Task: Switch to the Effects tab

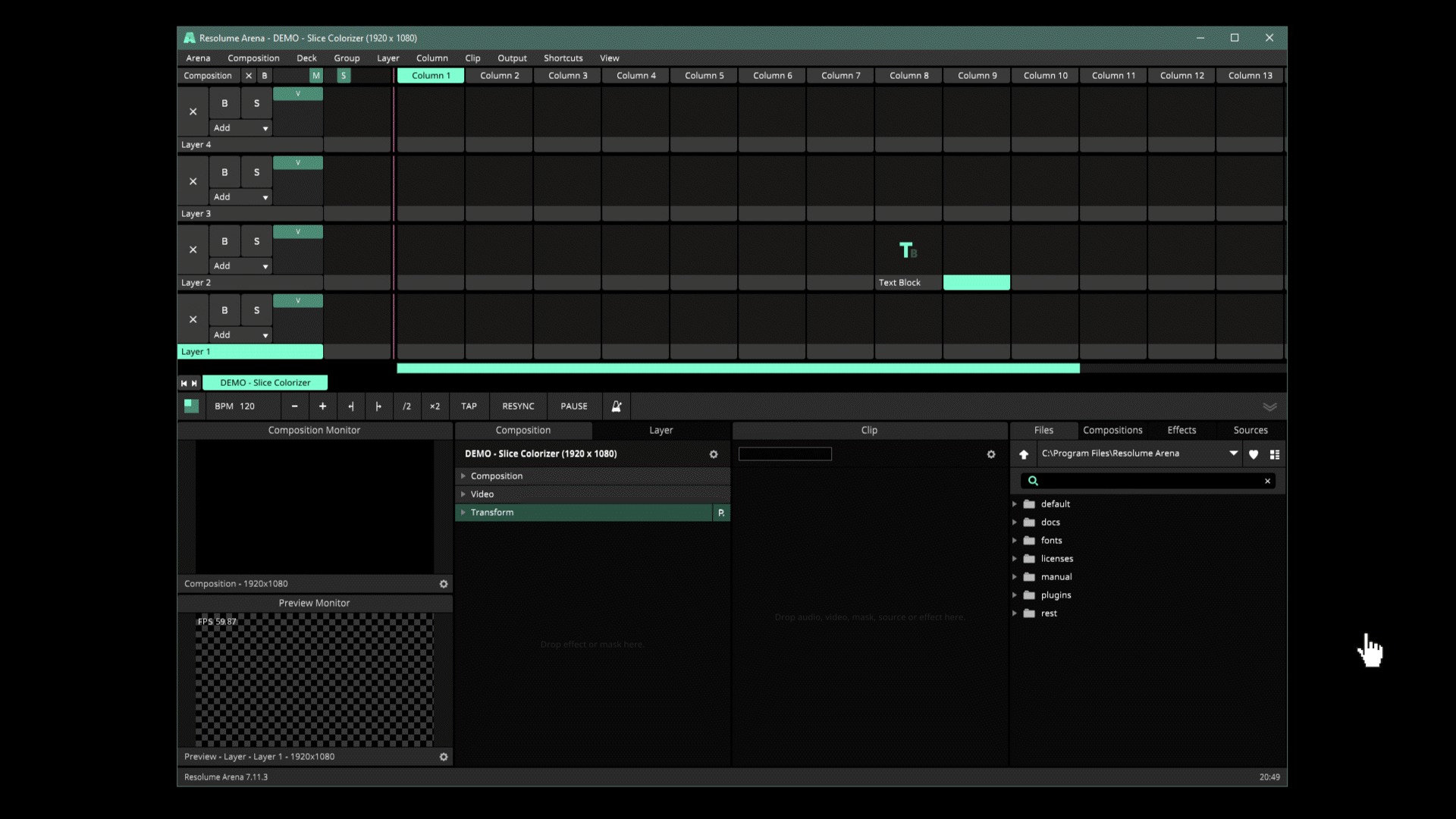Action: (1181, 430)
